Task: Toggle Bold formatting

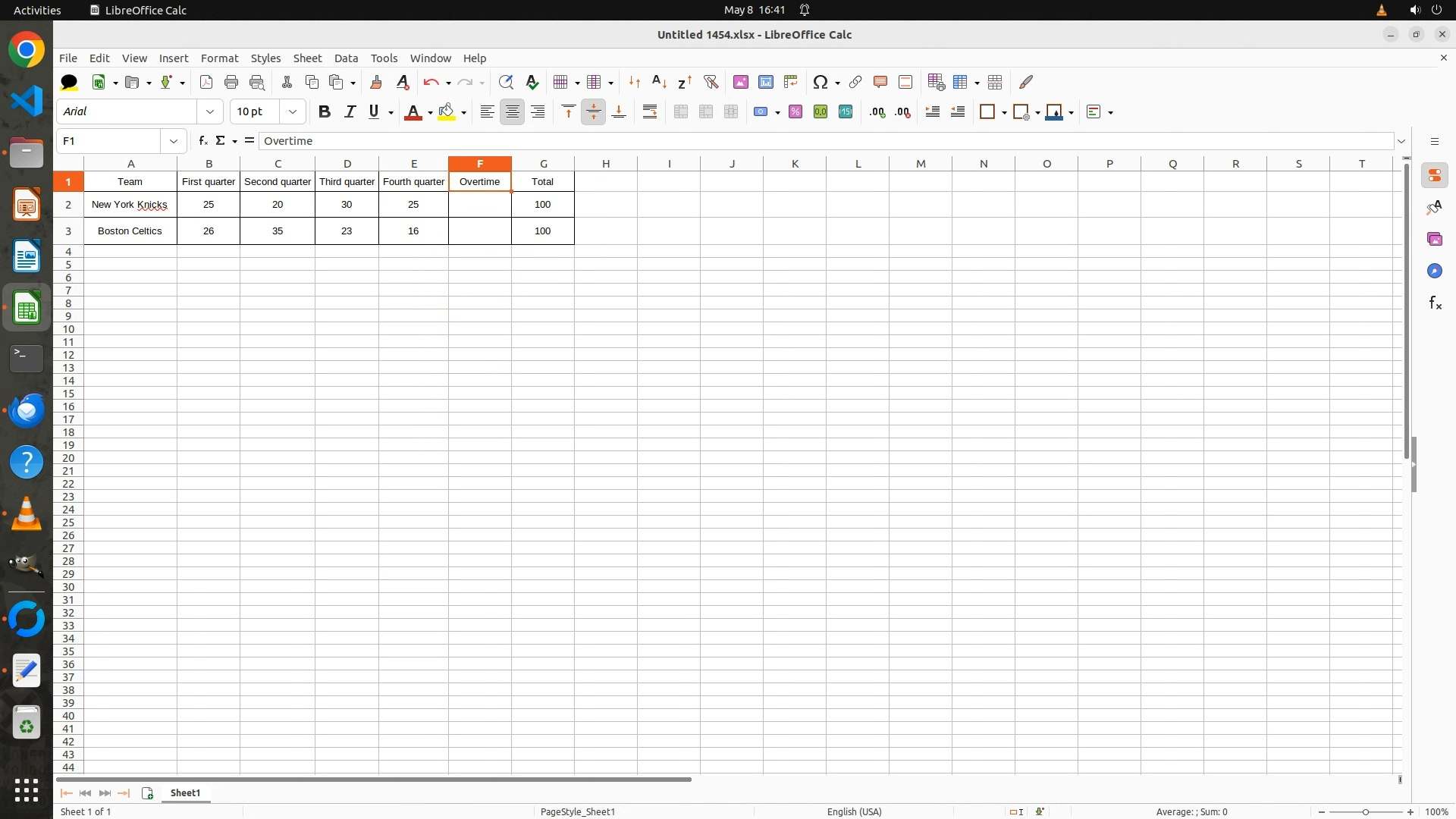Action: (x=325, y=111)
